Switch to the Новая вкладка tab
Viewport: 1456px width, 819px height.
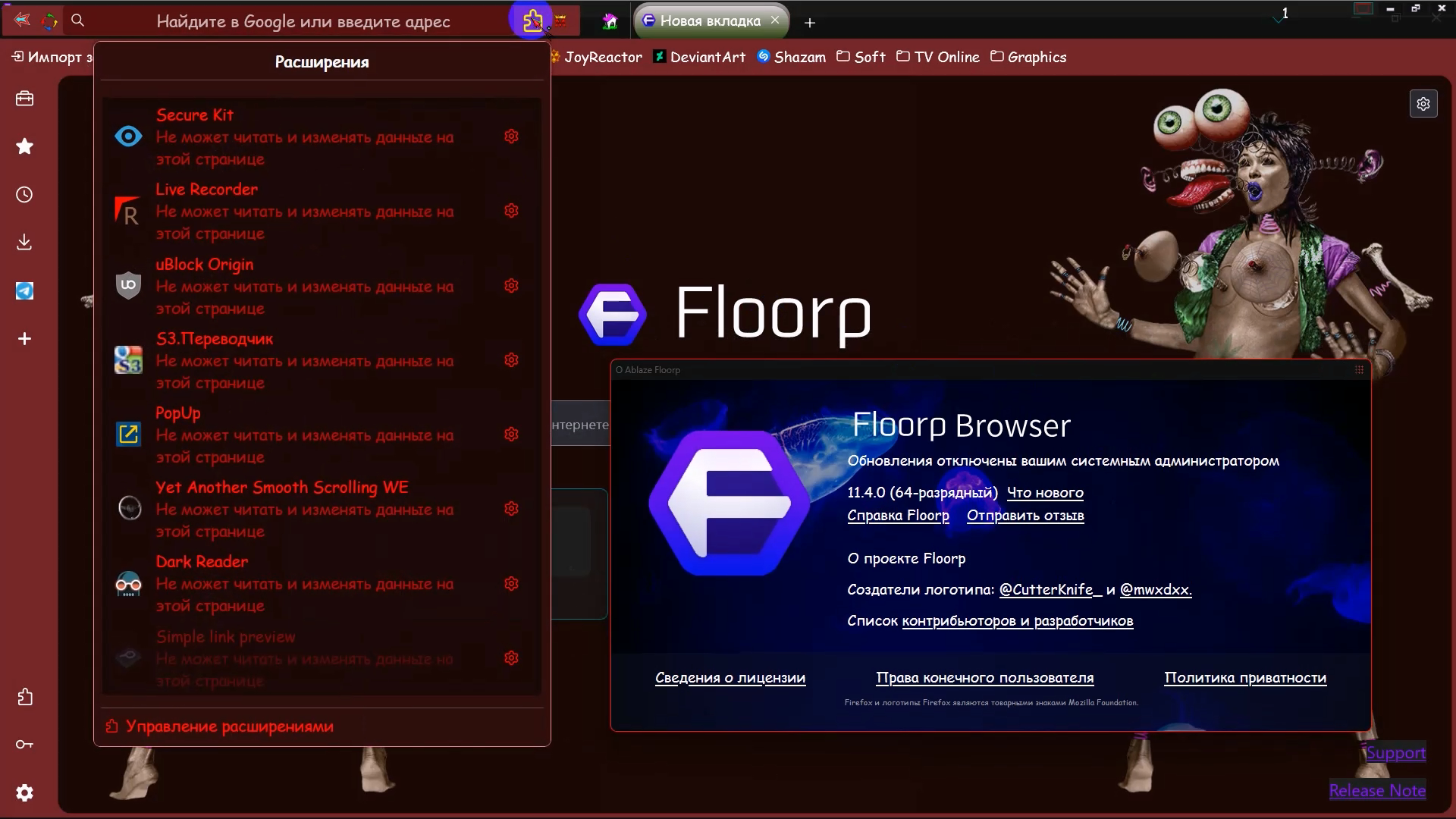(710, 21)
